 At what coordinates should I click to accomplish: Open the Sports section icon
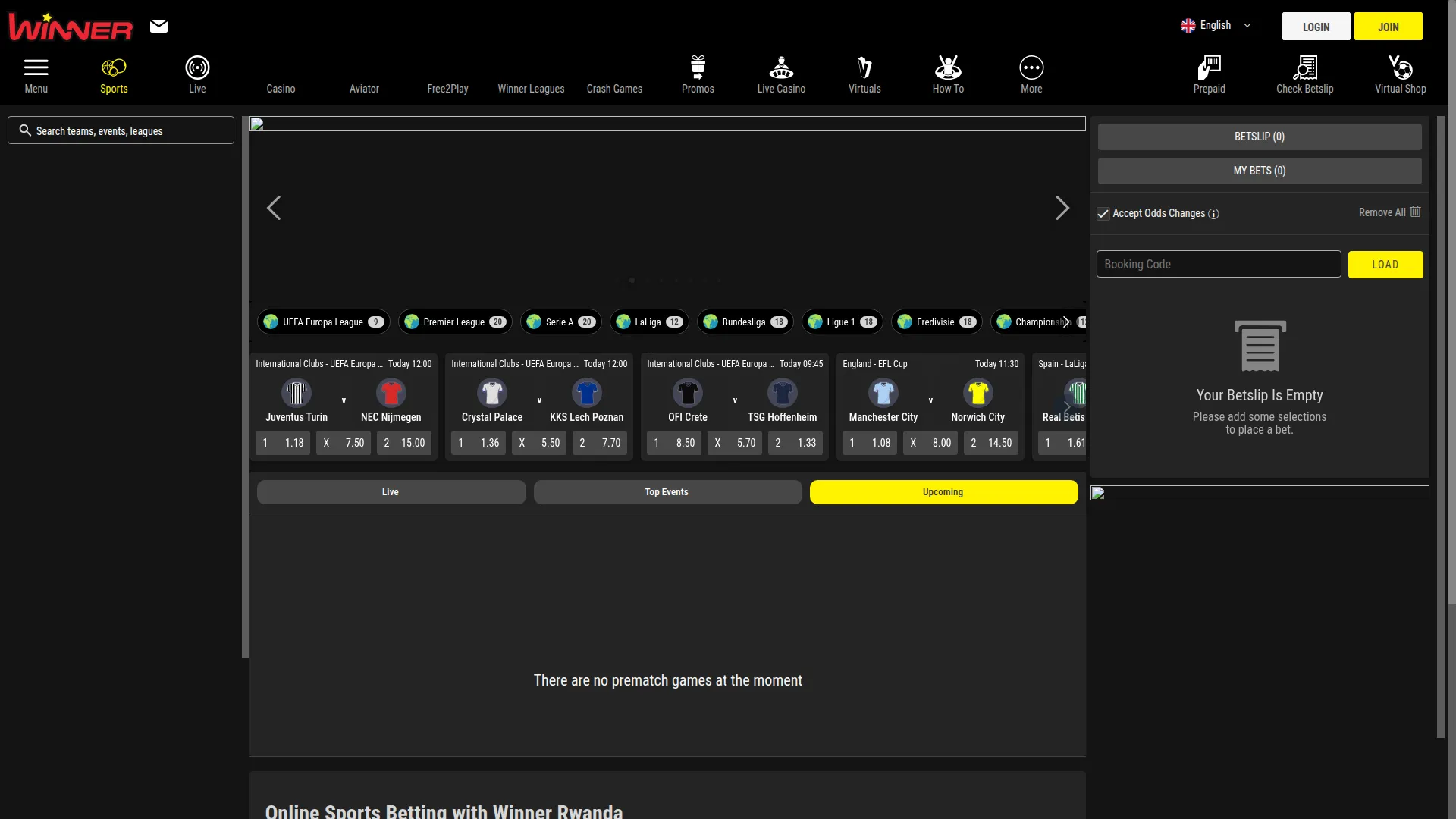[114, 67]
